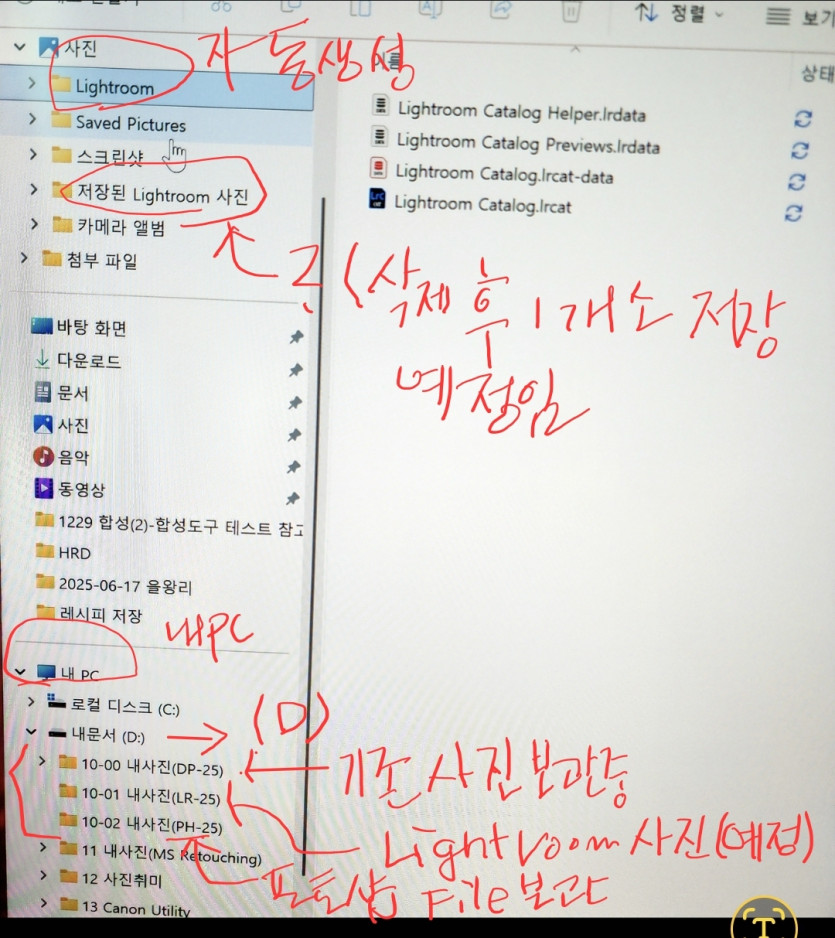Click the Lightroom folder icon in the tree

(x=61, y=84)
